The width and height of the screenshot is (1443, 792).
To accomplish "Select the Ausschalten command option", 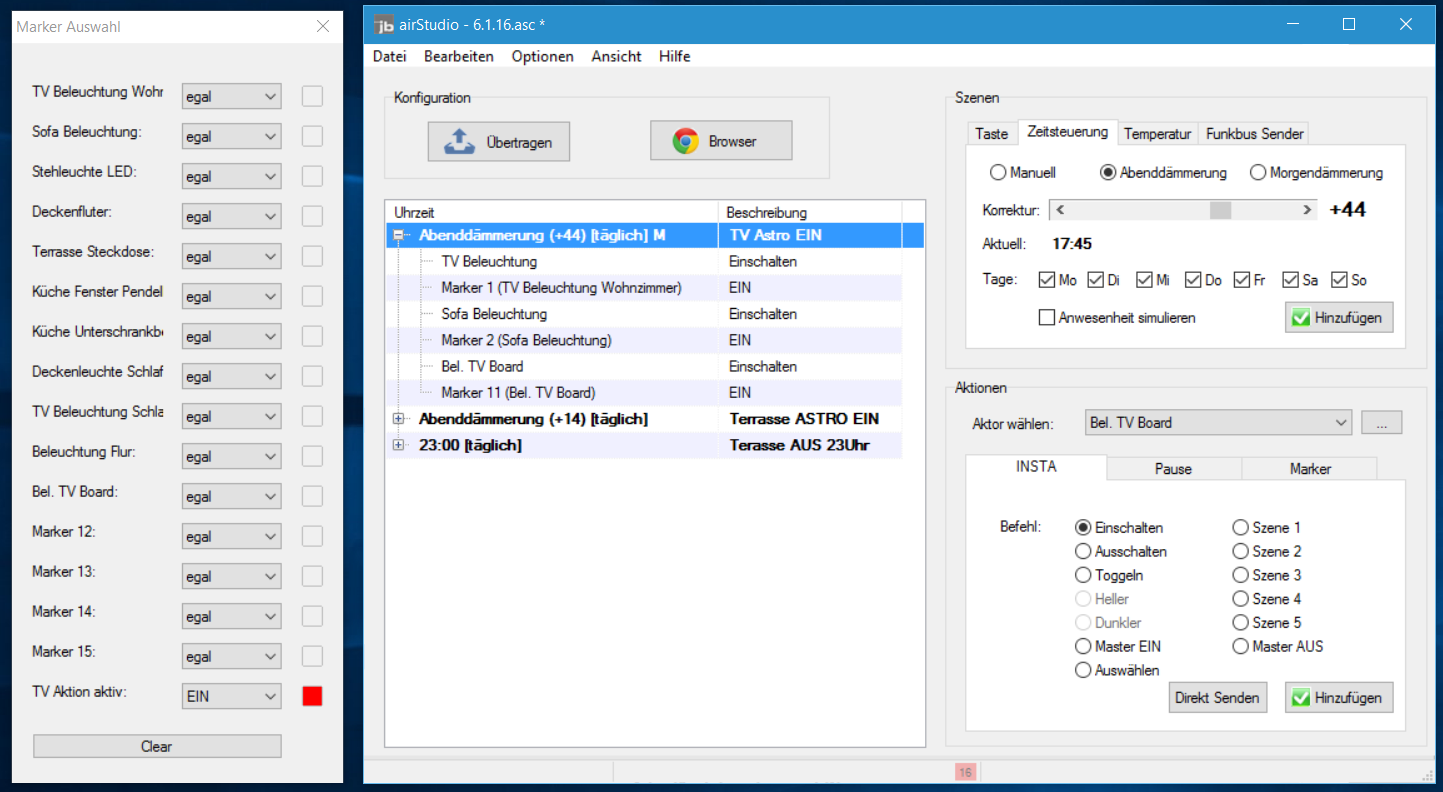I will tap(1083, 552).
